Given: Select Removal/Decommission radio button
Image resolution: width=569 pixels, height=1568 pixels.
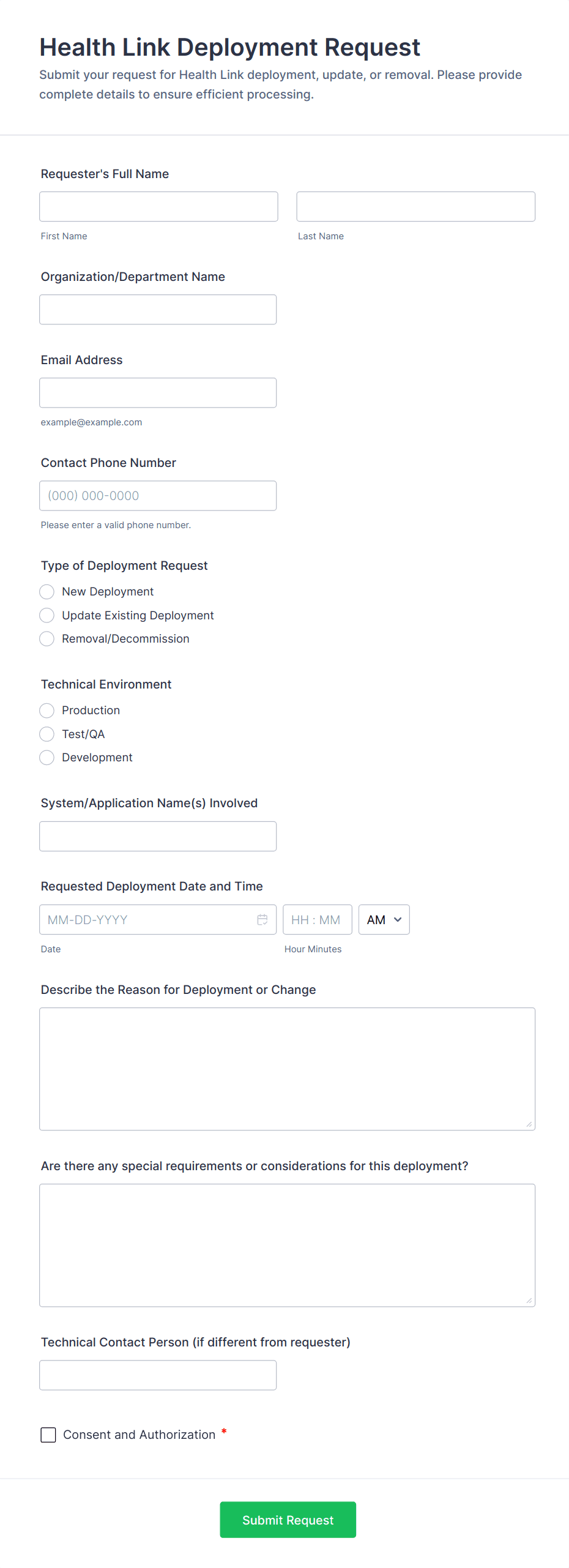Looking at the screenshot, I should click(47, 639).
